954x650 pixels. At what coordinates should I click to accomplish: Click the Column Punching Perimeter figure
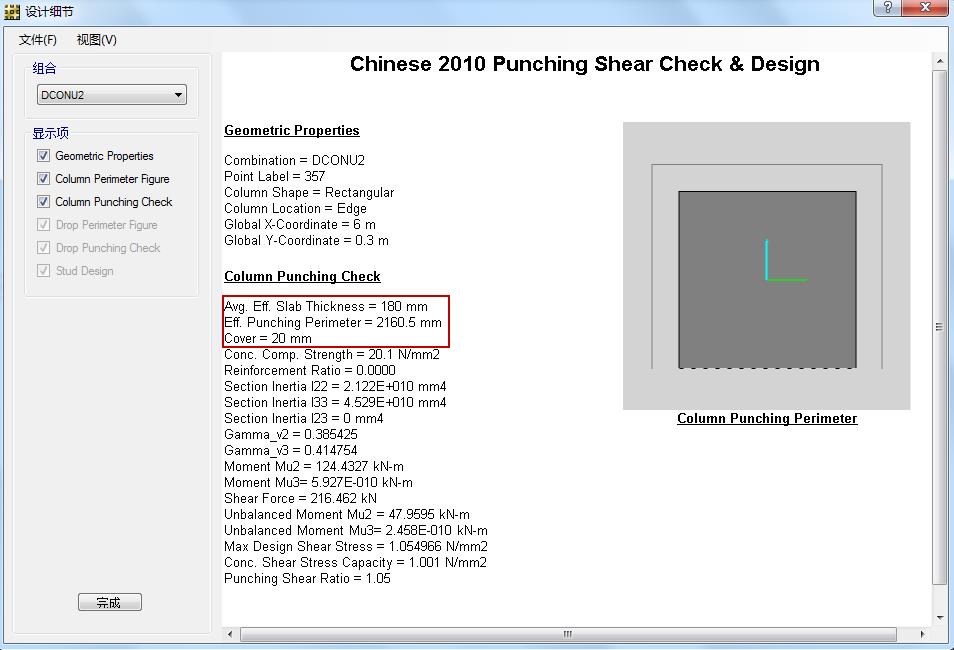(766, 266)
